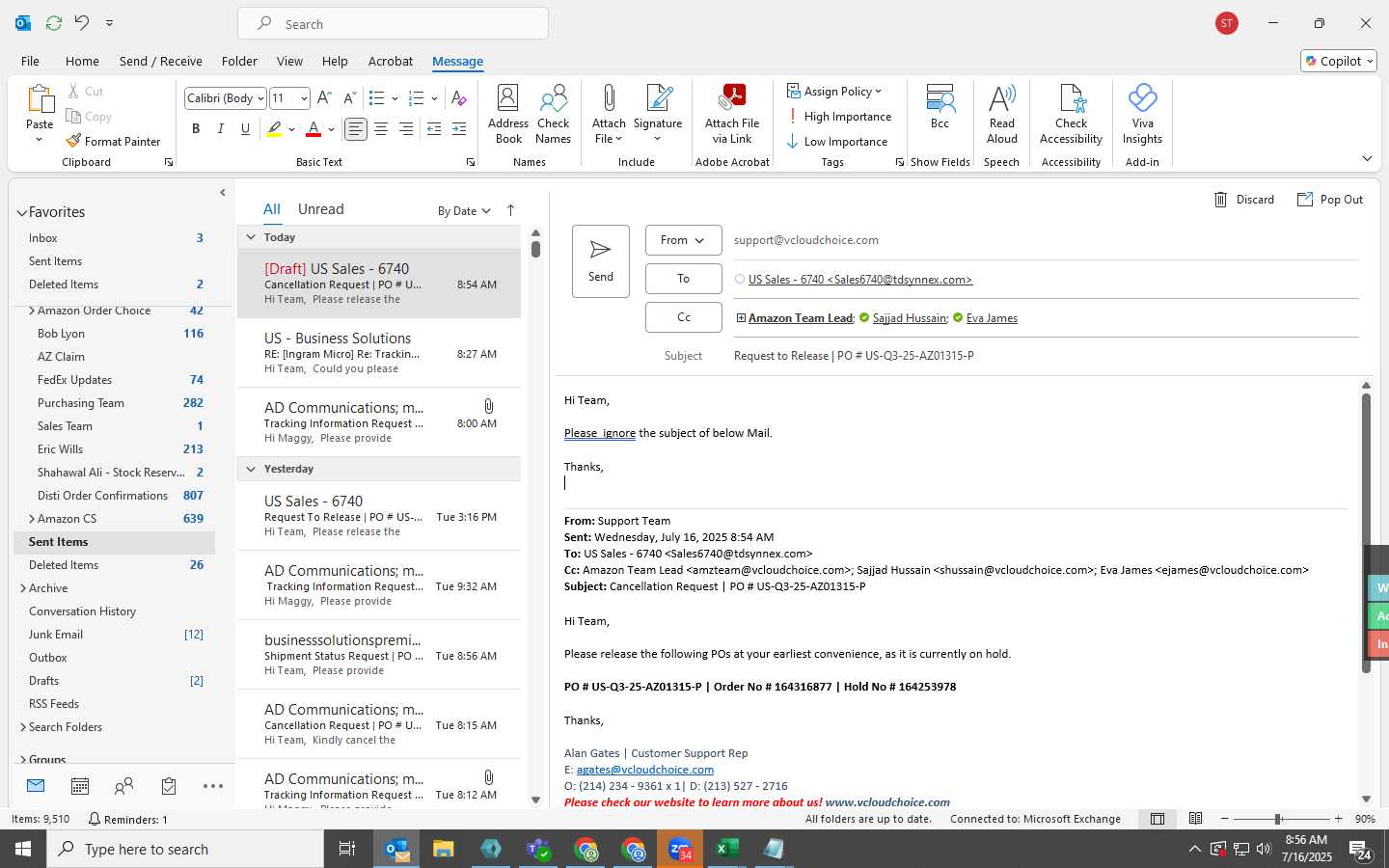The width and height of the screenshot is (1389, 868).
Task: Run Check Accessibility
Action: pyautogui.click(x=1071, y=114)
